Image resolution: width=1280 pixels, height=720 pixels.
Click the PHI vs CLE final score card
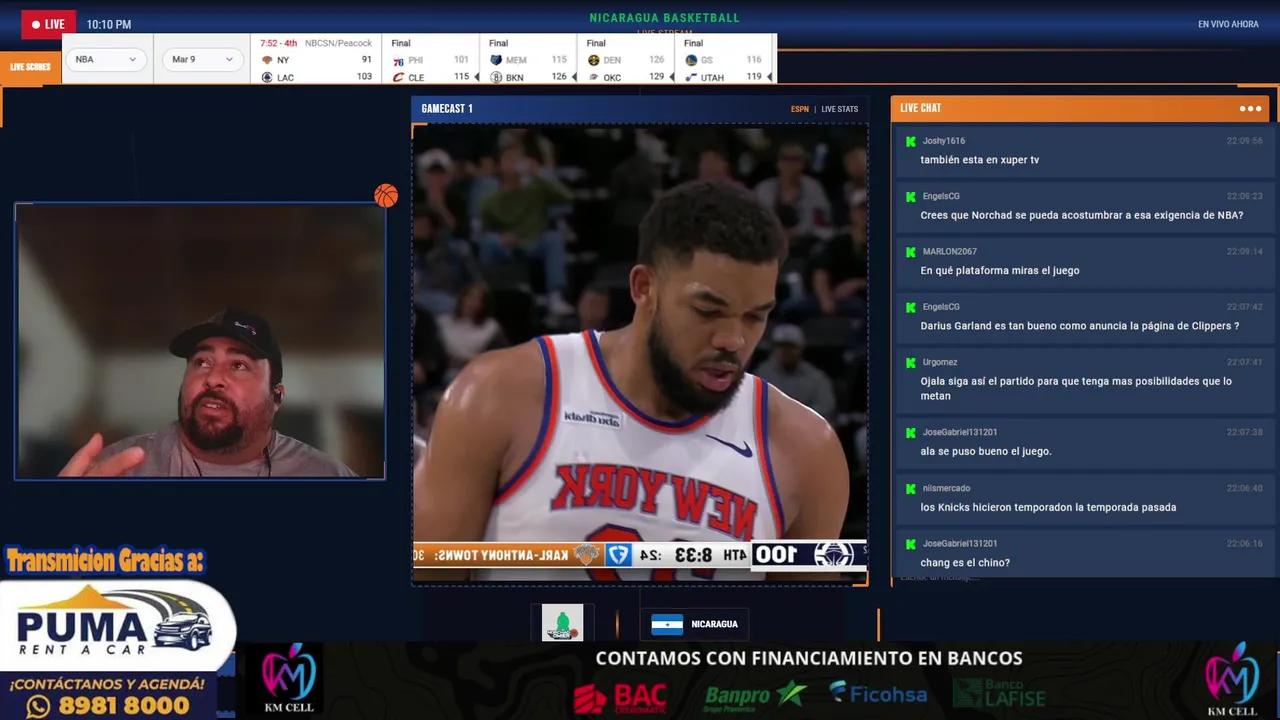tap(429, 60)
